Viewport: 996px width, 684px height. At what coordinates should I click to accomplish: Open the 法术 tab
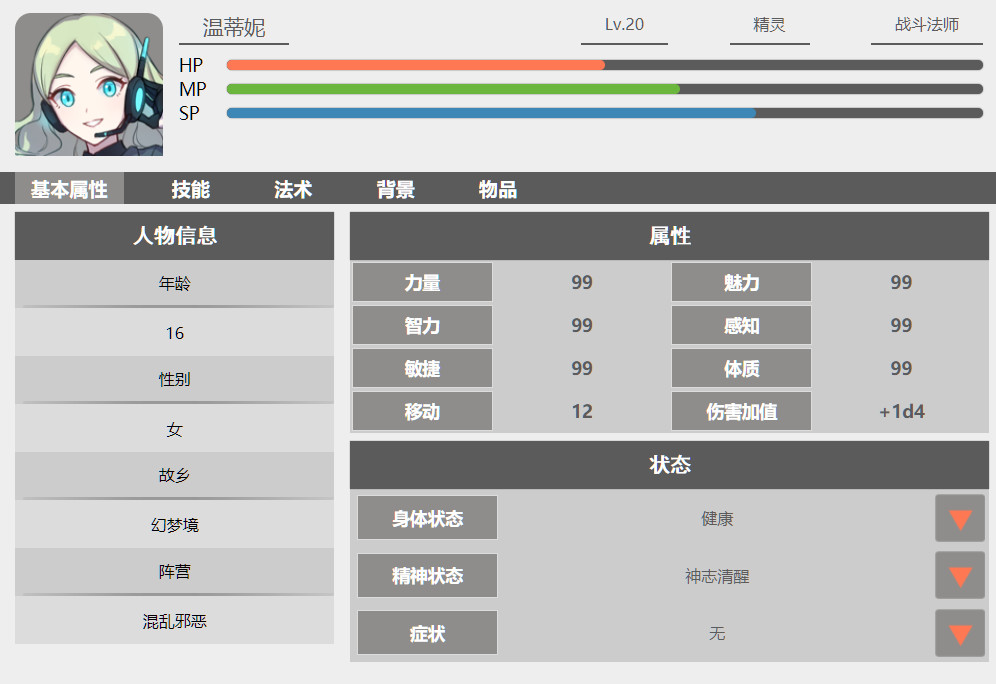(x=293, y=189)
